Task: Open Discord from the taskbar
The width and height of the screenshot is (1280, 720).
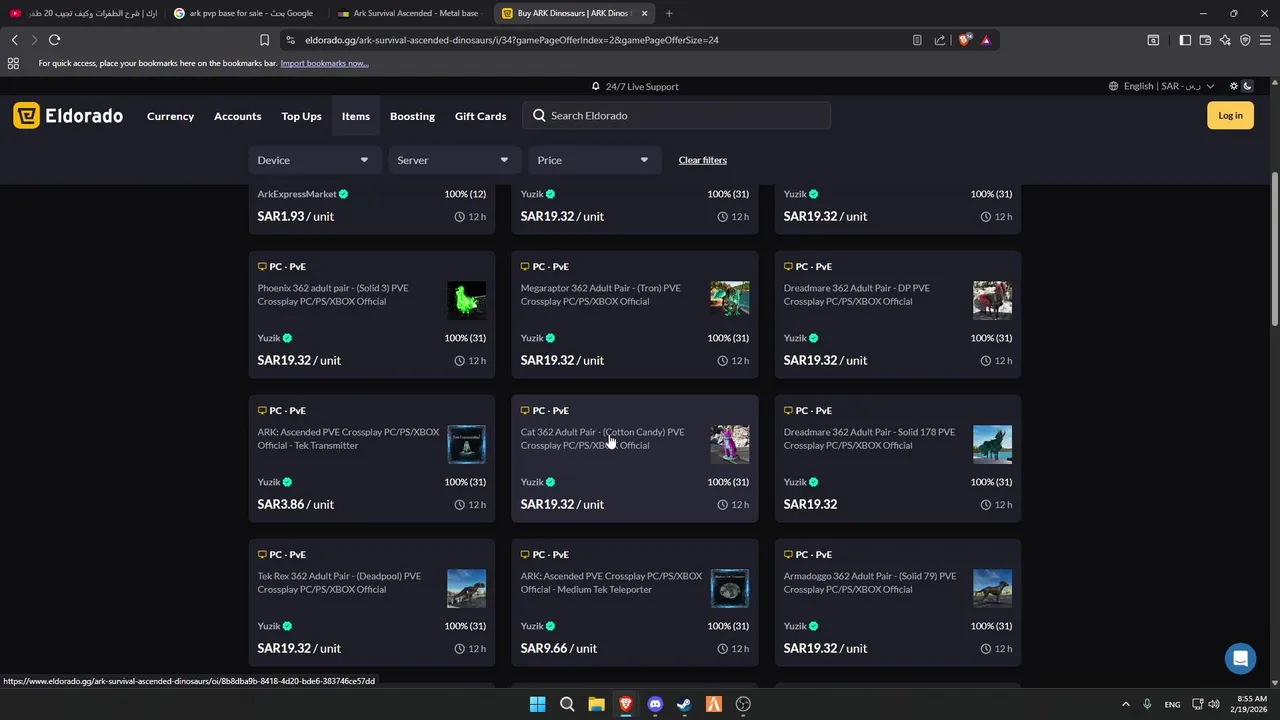Action: click(655, 704)
